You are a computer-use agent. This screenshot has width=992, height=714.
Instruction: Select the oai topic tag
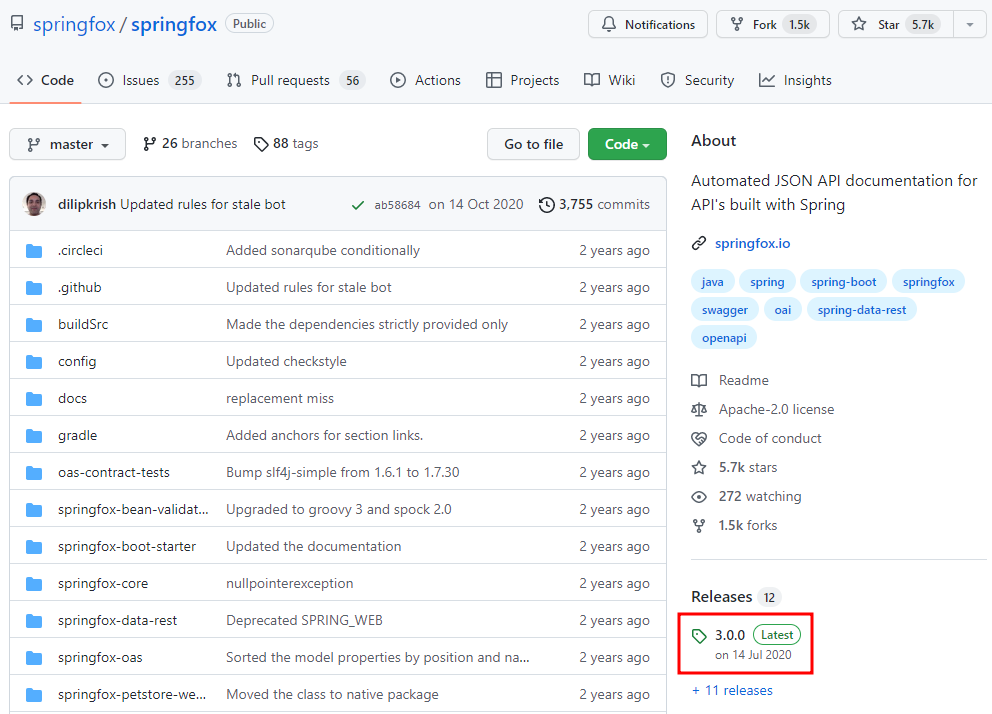click(x=783, y=310)
